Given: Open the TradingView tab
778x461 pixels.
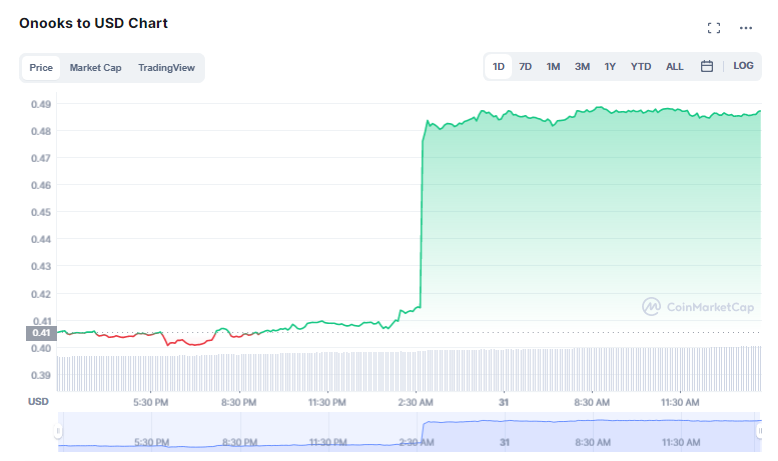Looking at the screenshot, I should pos(166,67).
